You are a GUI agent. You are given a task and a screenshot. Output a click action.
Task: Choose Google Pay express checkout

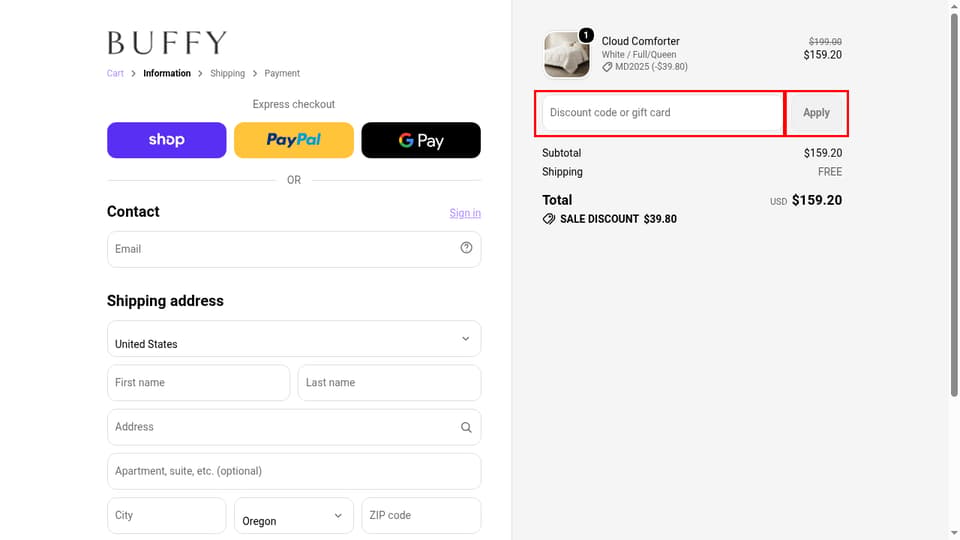[x=421, y=140]
